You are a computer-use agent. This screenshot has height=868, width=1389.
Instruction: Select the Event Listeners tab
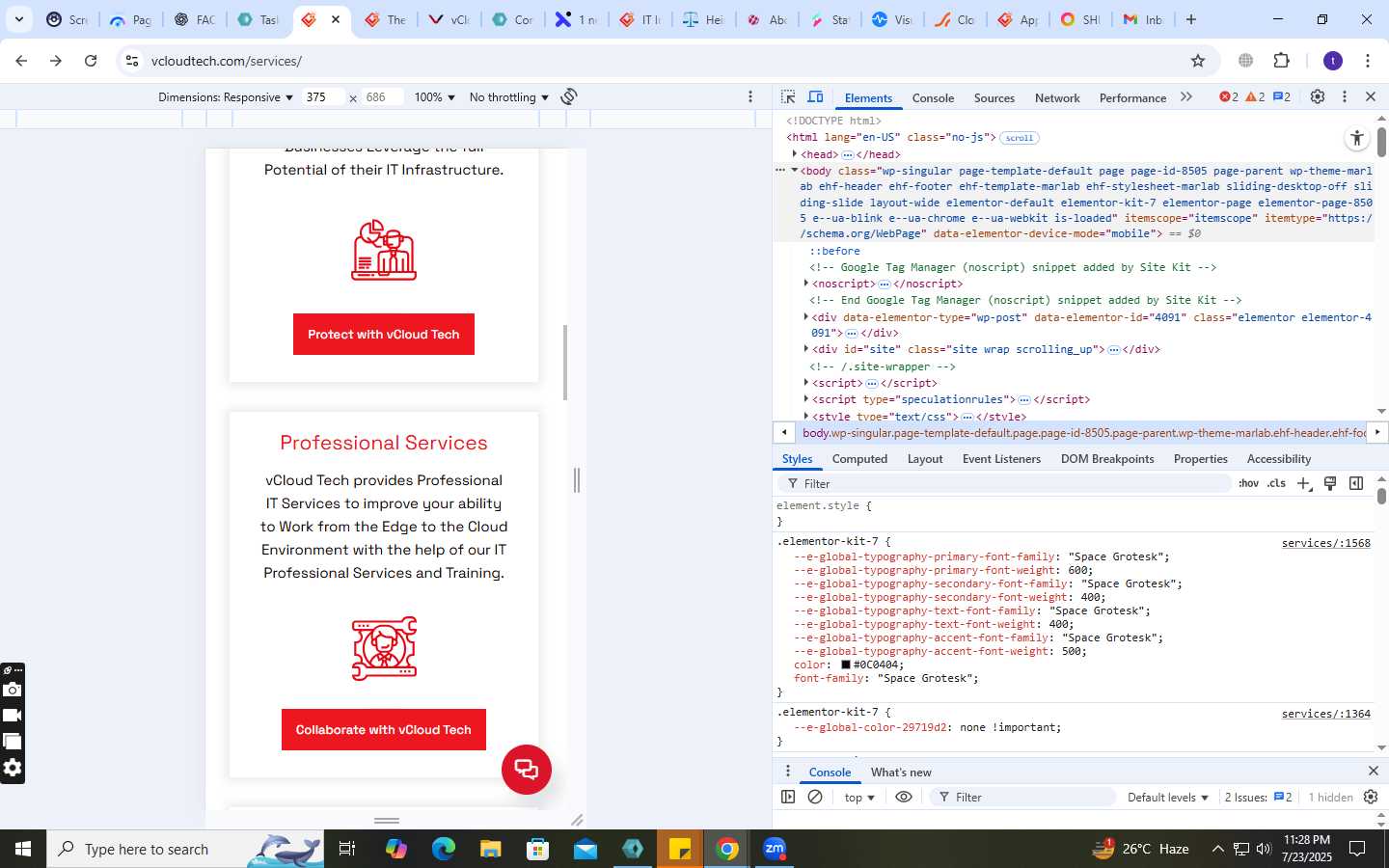(1001, 459)
